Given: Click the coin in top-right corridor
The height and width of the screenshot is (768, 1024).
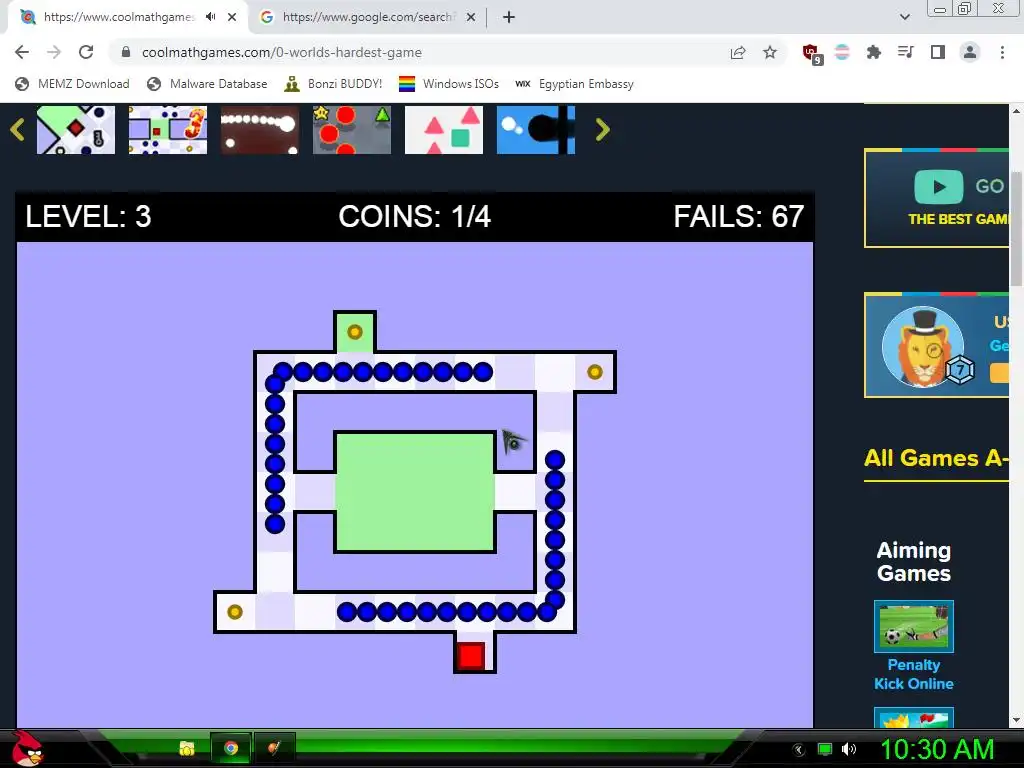Looking at the screenshot, I should click(x=594, y=372).
